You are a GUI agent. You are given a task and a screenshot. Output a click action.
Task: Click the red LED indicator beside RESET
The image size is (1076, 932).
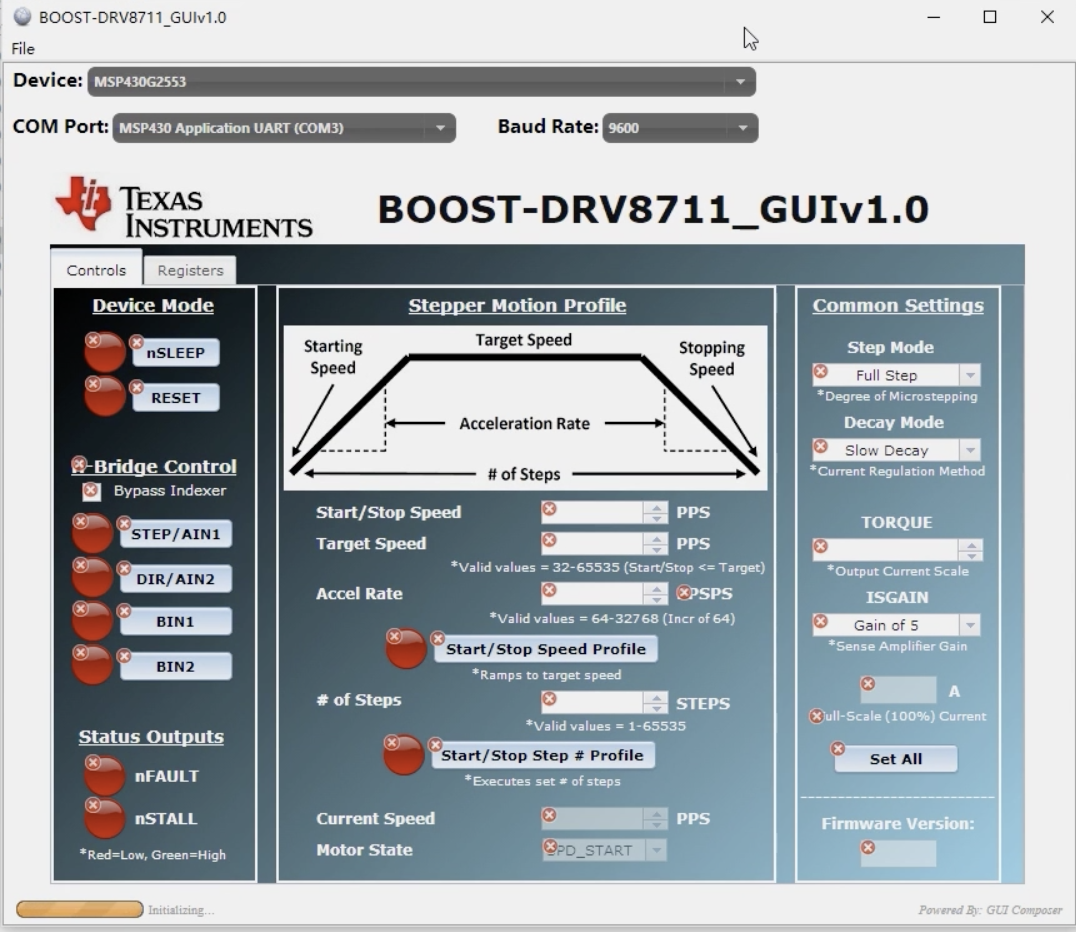(x=104, y=396)
